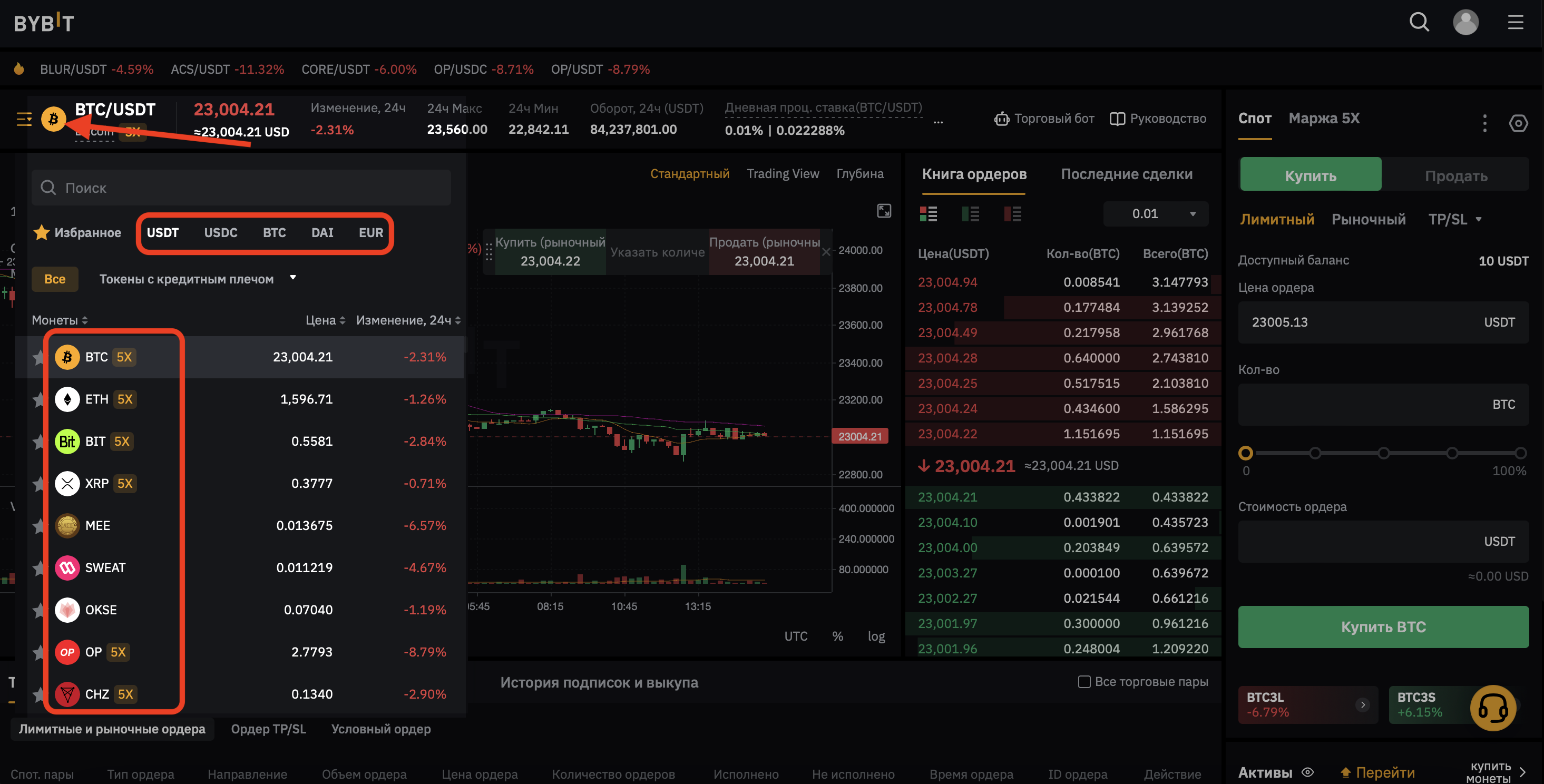Expand the TP/SL order type dropdown
This screenshot has width=1544, height=784.
pyautogui.click(x=1455, y=219)
